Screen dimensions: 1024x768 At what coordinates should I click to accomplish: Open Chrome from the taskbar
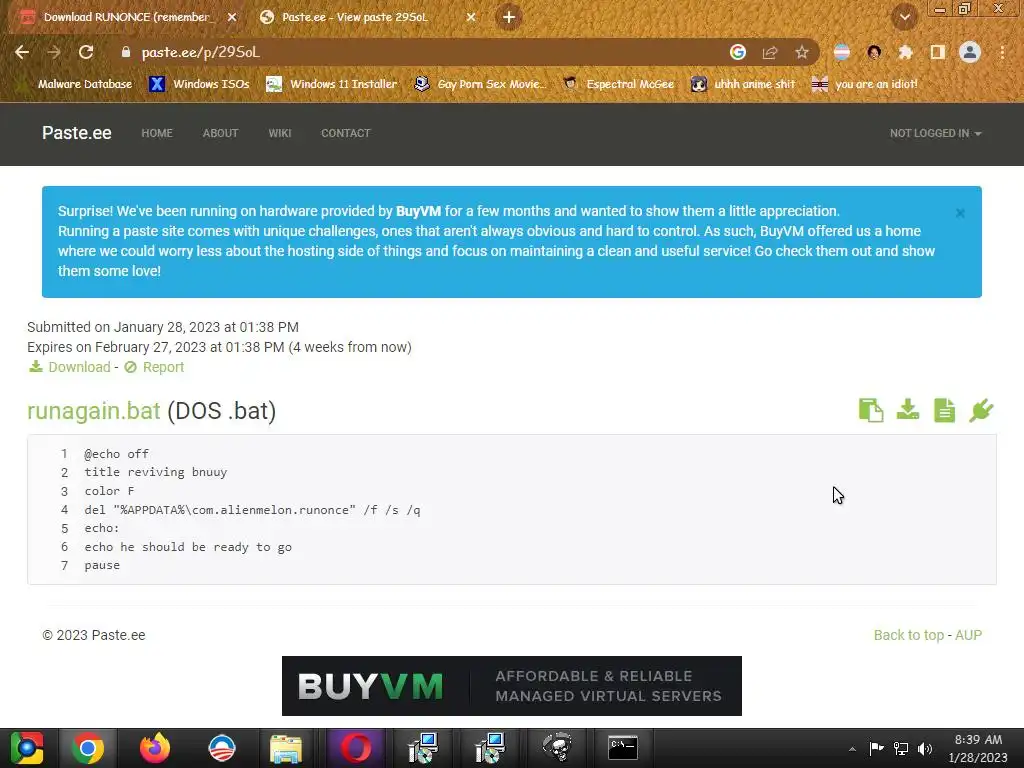coord(88,748)
